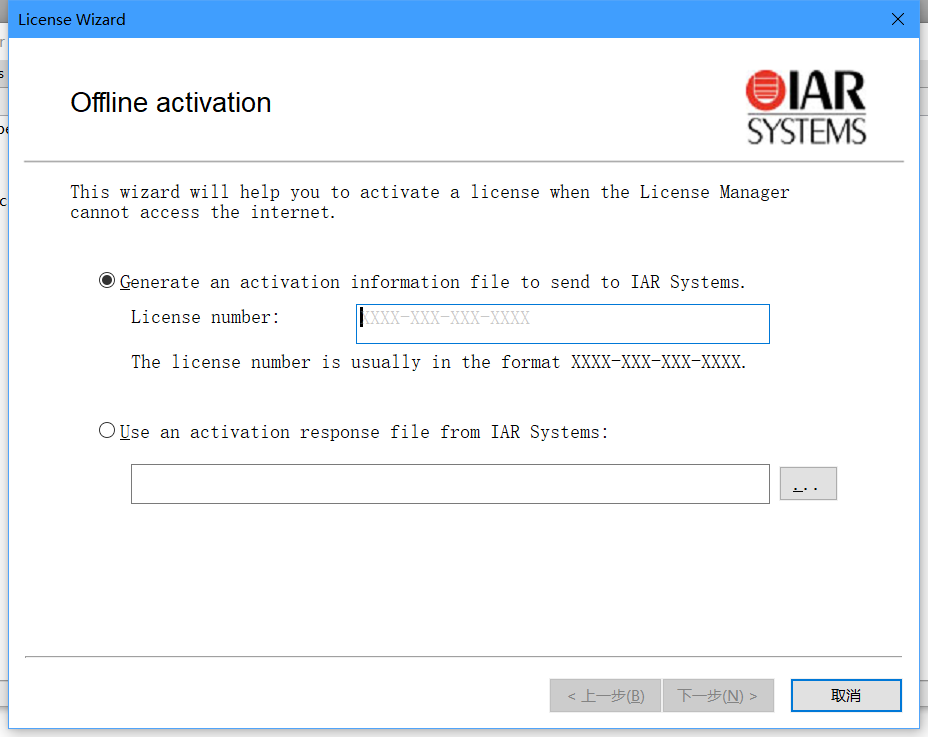Image resolution: width=928 pixels, height=737 pixels.
Task: Click the 上一步(B) back button
Action: click(605, 695)
